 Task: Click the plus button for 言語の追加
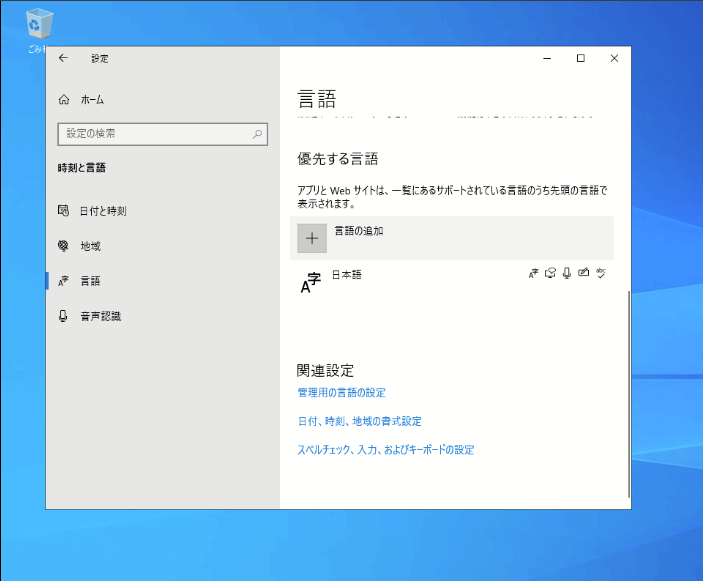point(312,238)
